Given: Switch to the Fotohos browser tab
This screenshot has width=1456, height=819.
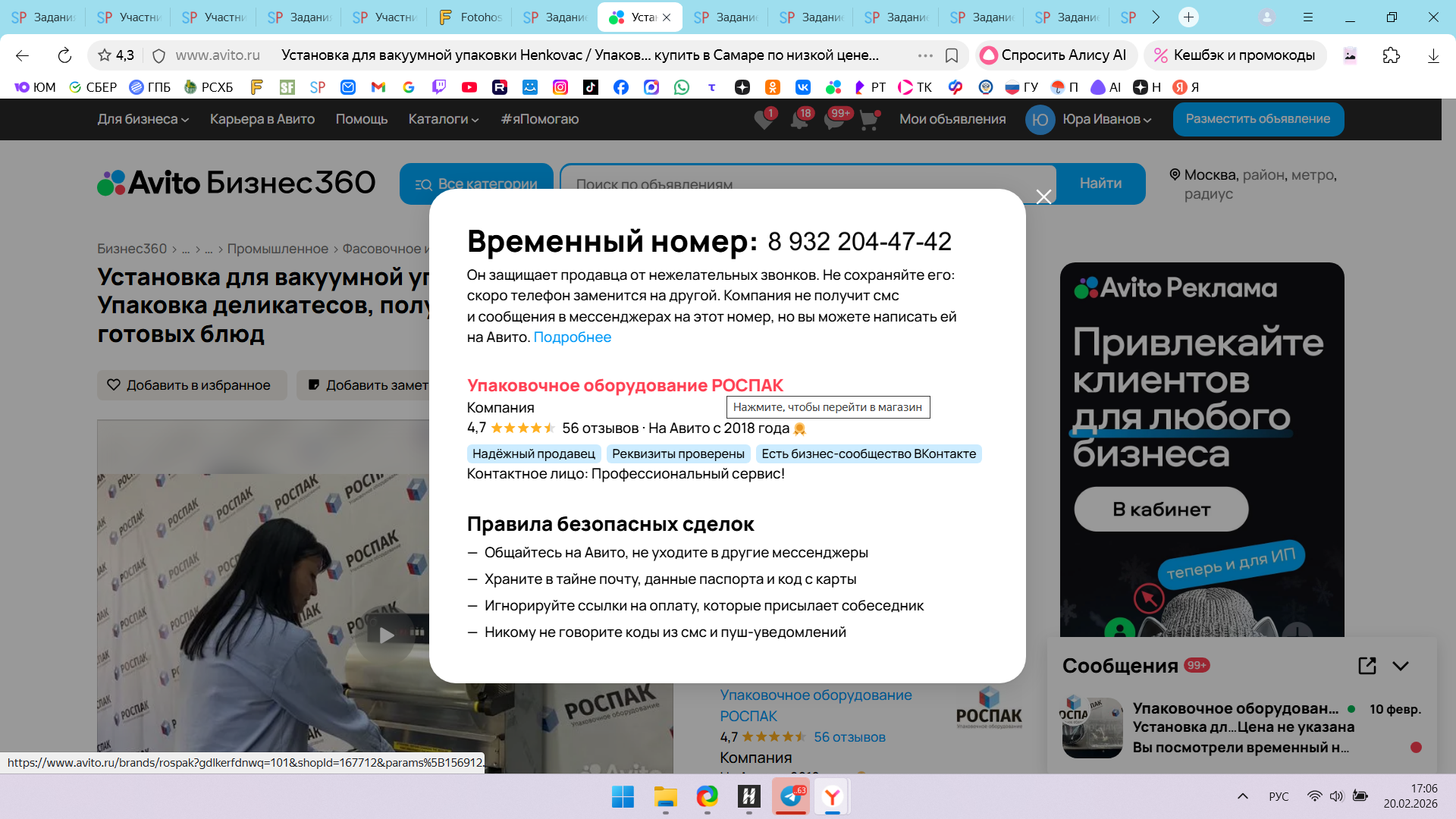Looking at the screenshot, I should 470,17.
